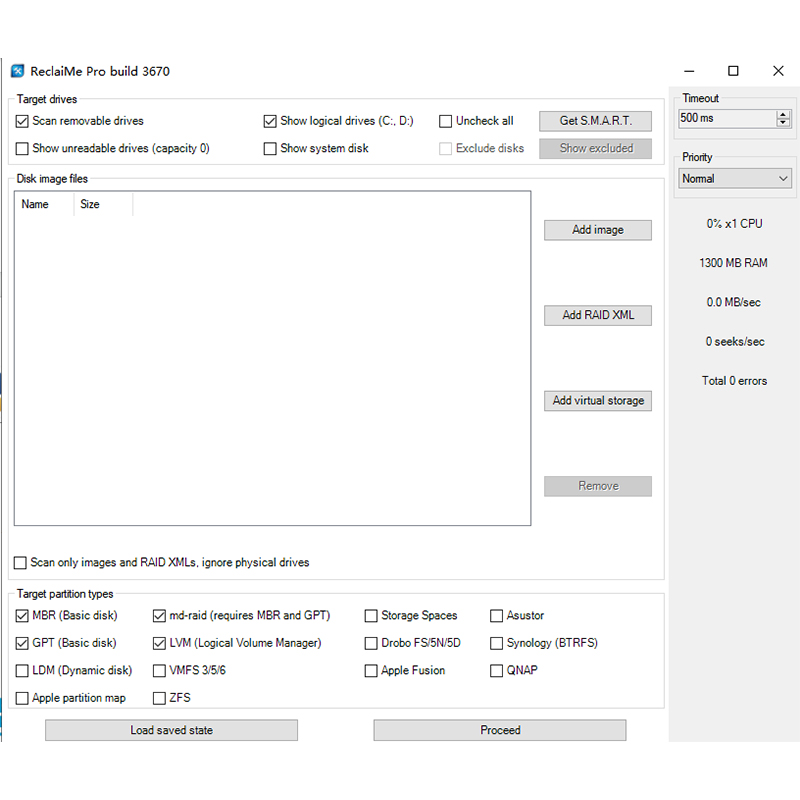Click the 0.0 MB/sec text
800x800 pixels.
pyautogui.click(x=733, y=303)
